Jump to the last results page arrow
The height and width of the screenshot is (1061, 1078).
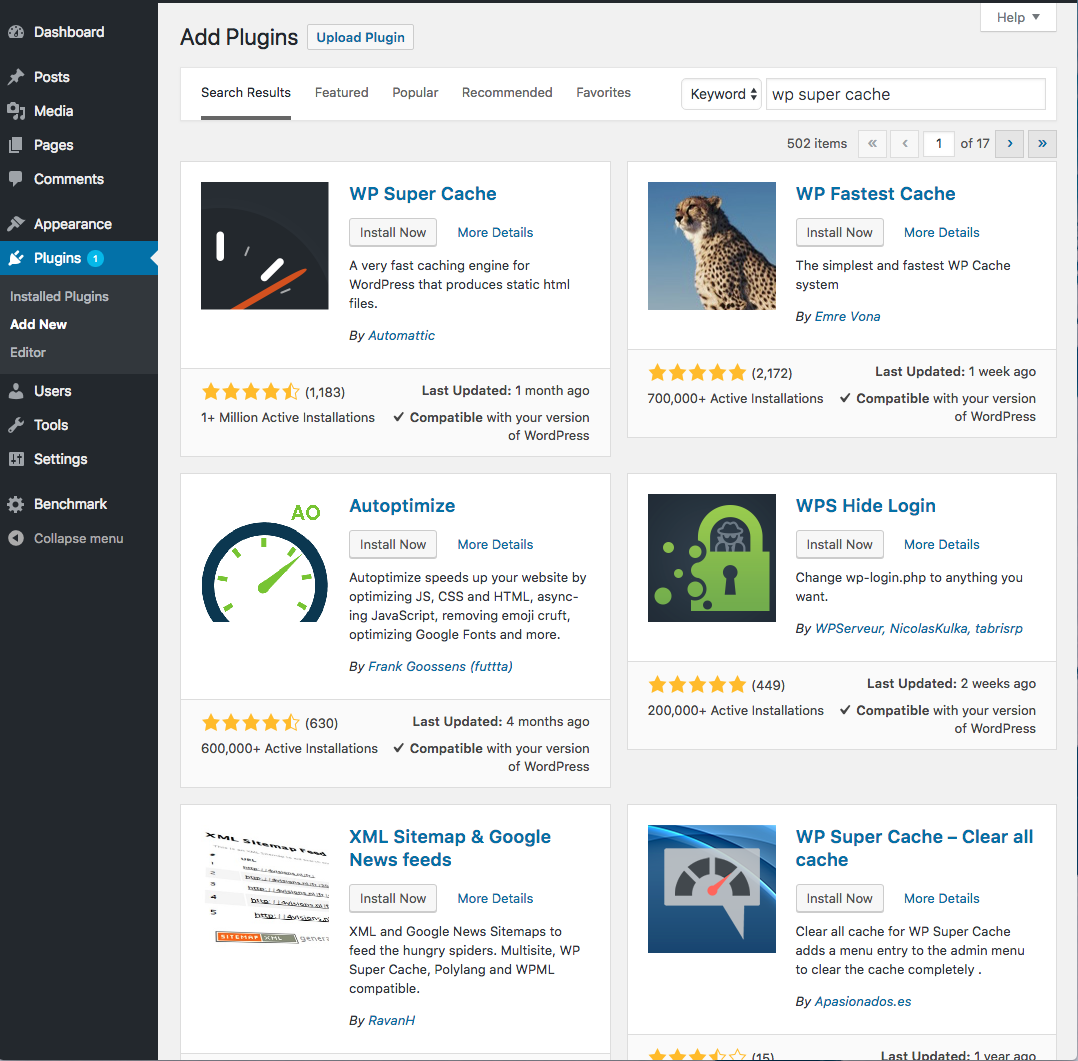point(1042,144)
